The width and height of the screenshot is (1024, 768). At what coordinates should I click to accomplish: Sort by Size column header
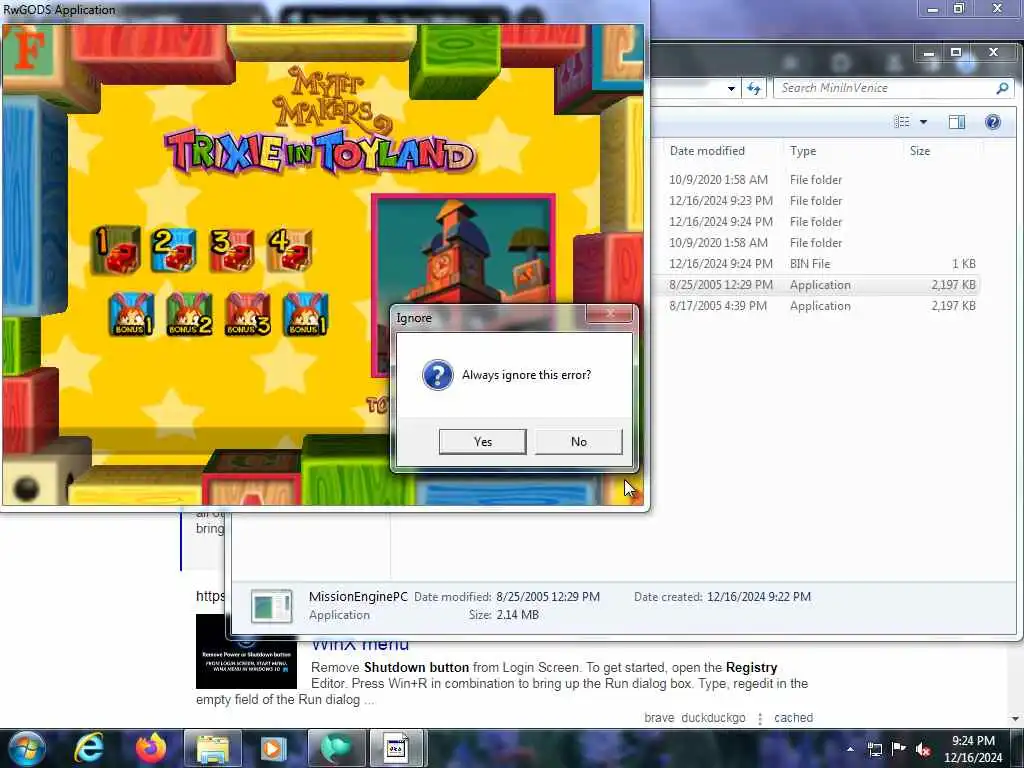(x=920, y=151)
